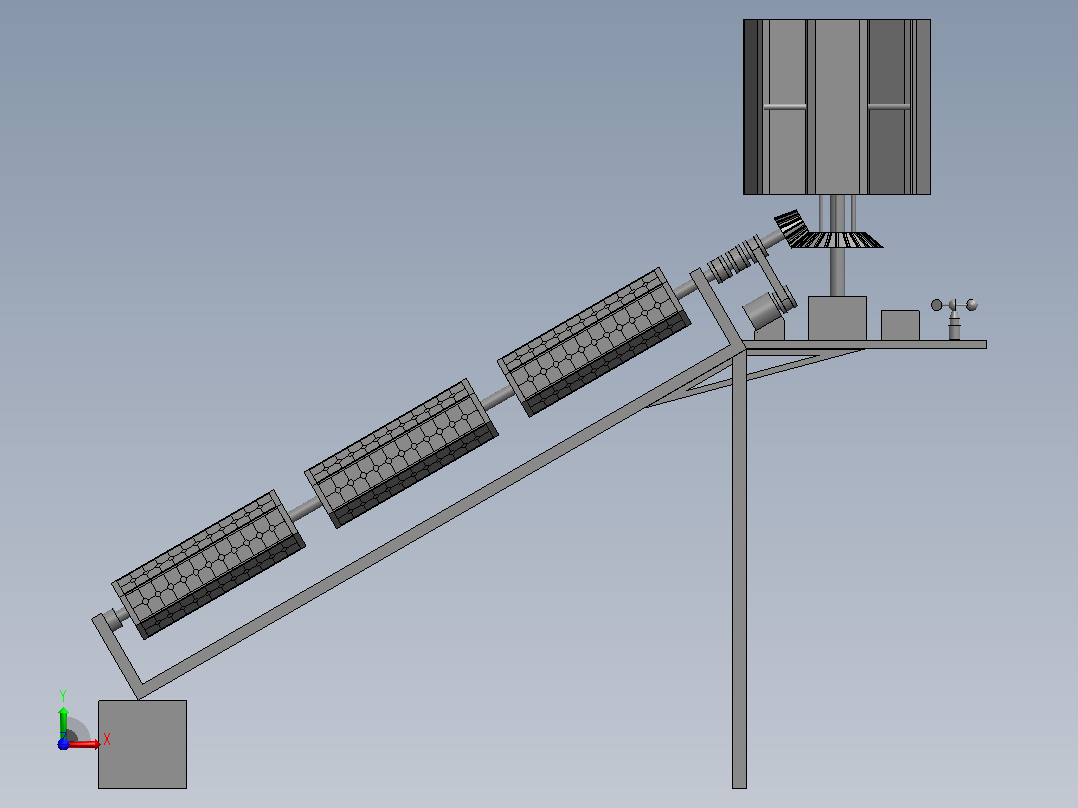Select the tilted bevel gear on the inclined shaft
The height and width of the screenshot is (808, 1078).
pos(791,227)
